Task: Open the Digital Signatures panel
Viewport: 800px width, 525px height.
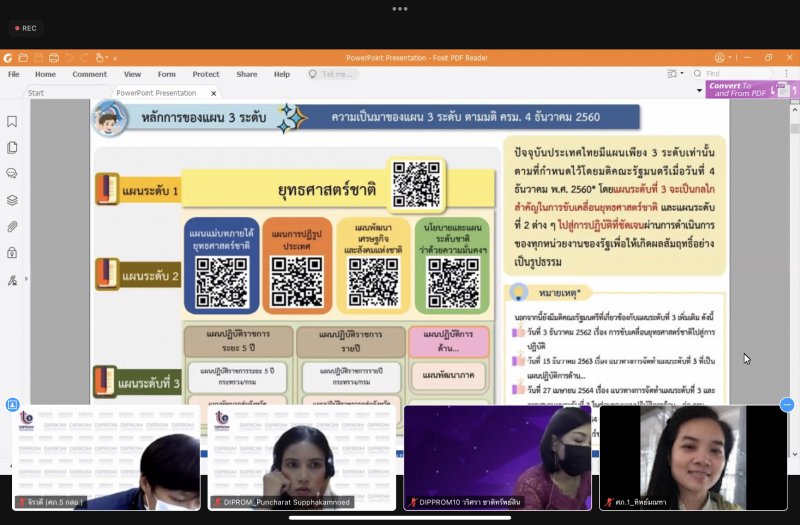Action: coord(12,280)
